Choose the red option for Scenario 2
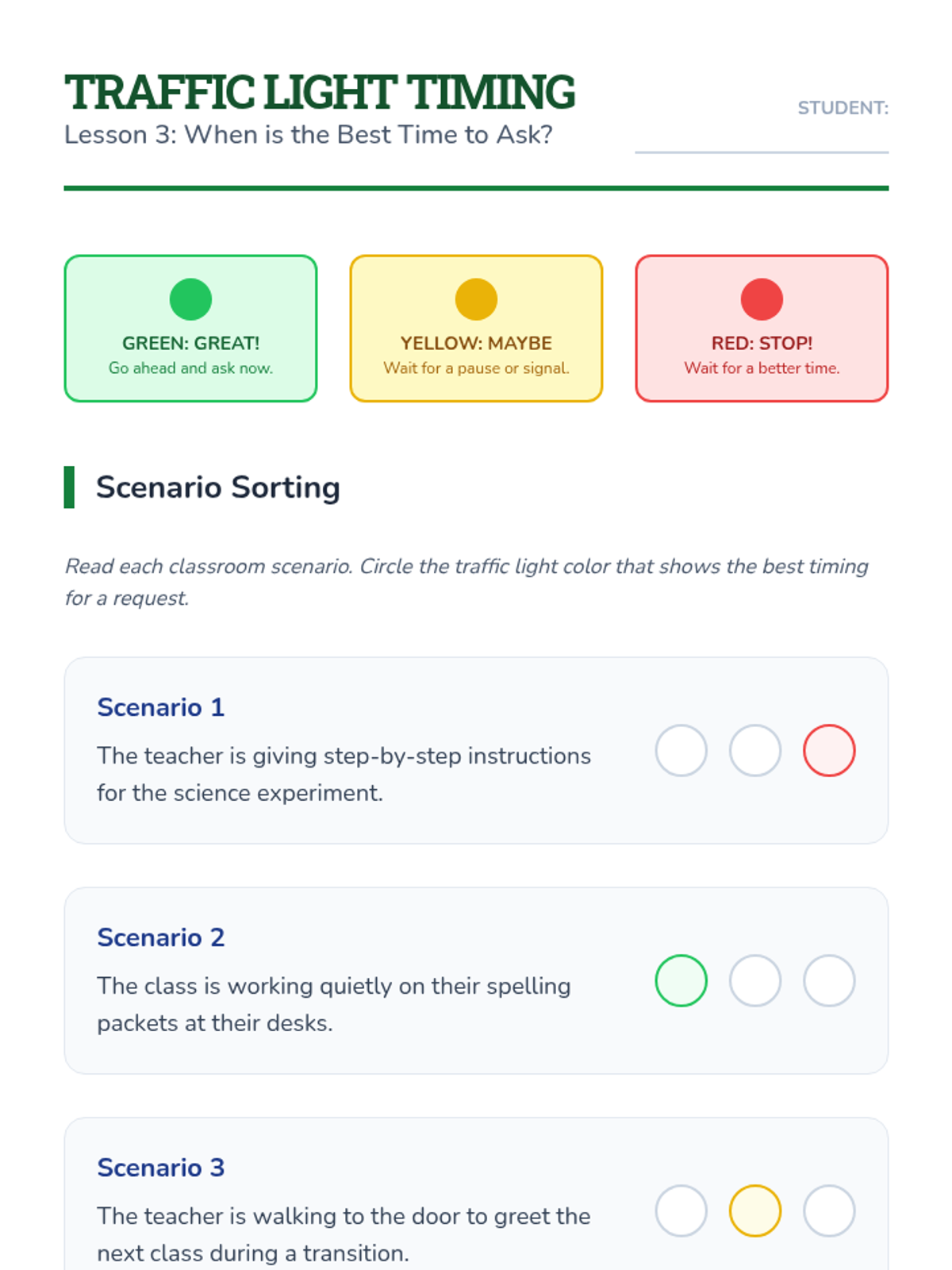The image size is (952, 1270). [x=829, y=980]
